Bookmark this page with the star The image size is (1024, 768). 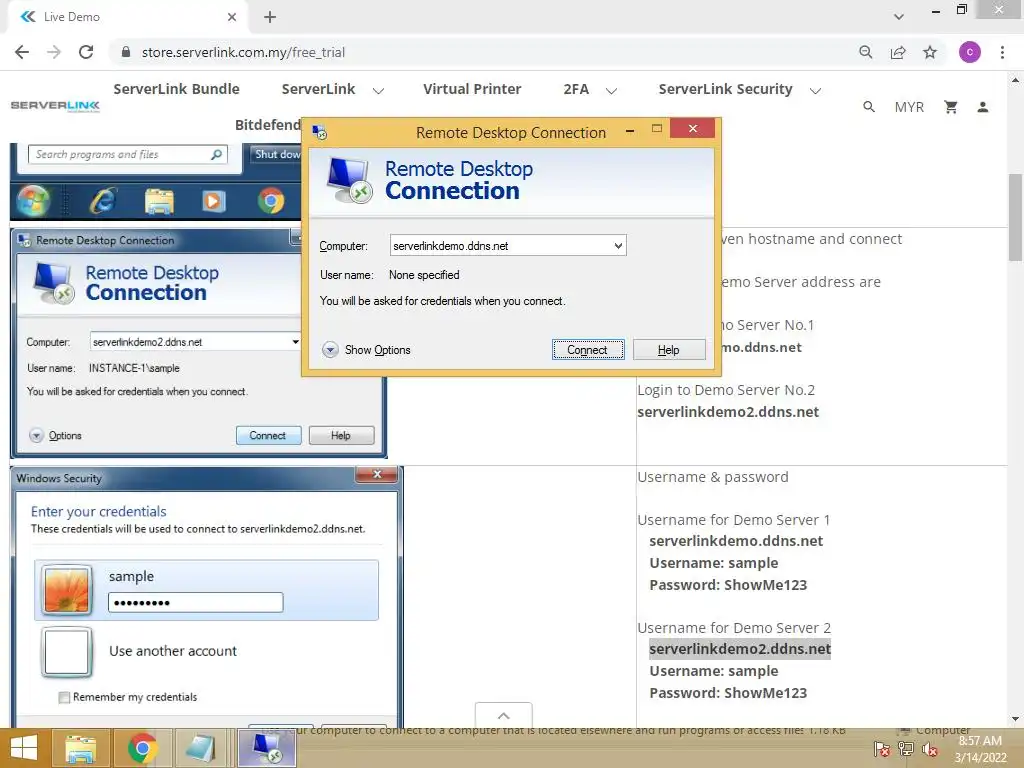pos(930,52)
